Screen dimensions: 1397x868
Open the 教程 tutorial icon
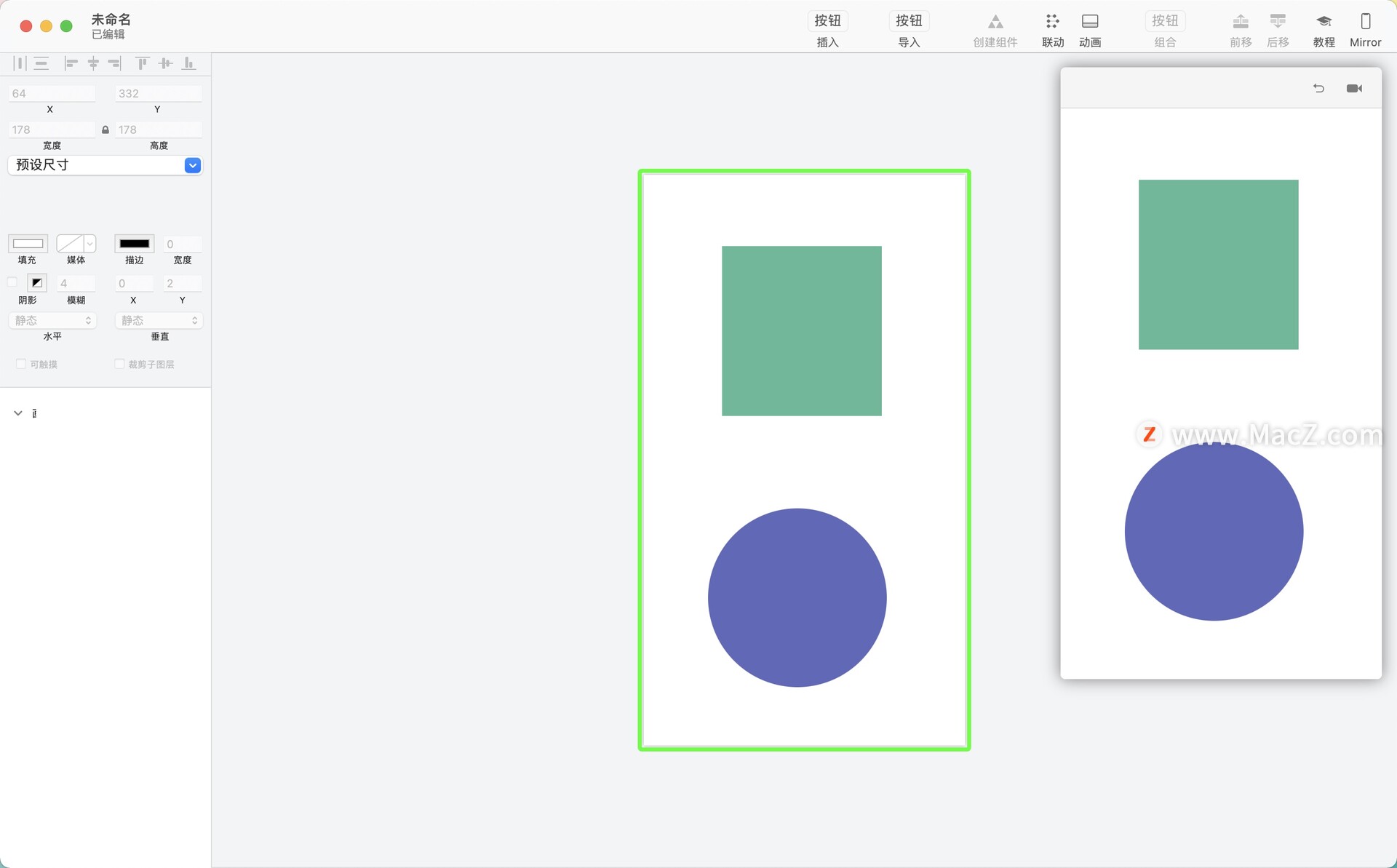[x=1324, y=22]
